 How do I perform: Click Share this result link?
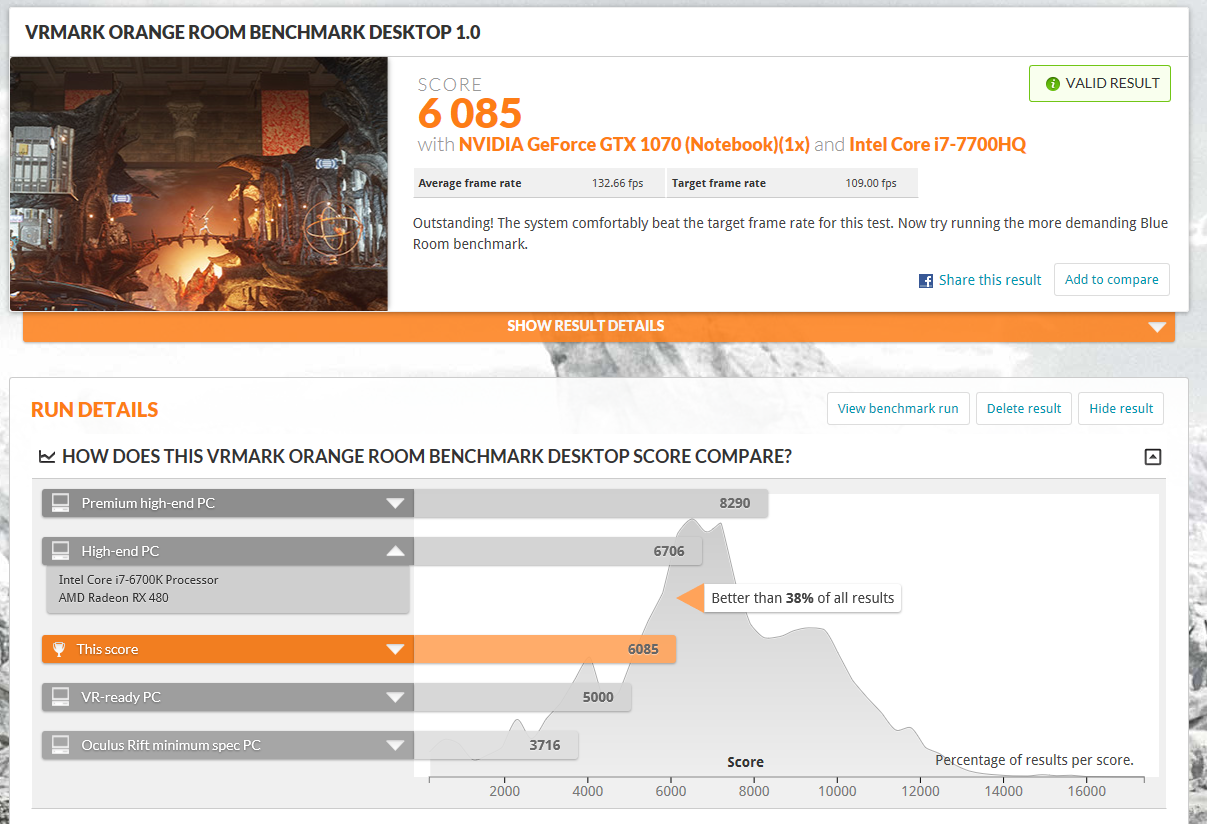coord(990,280)
